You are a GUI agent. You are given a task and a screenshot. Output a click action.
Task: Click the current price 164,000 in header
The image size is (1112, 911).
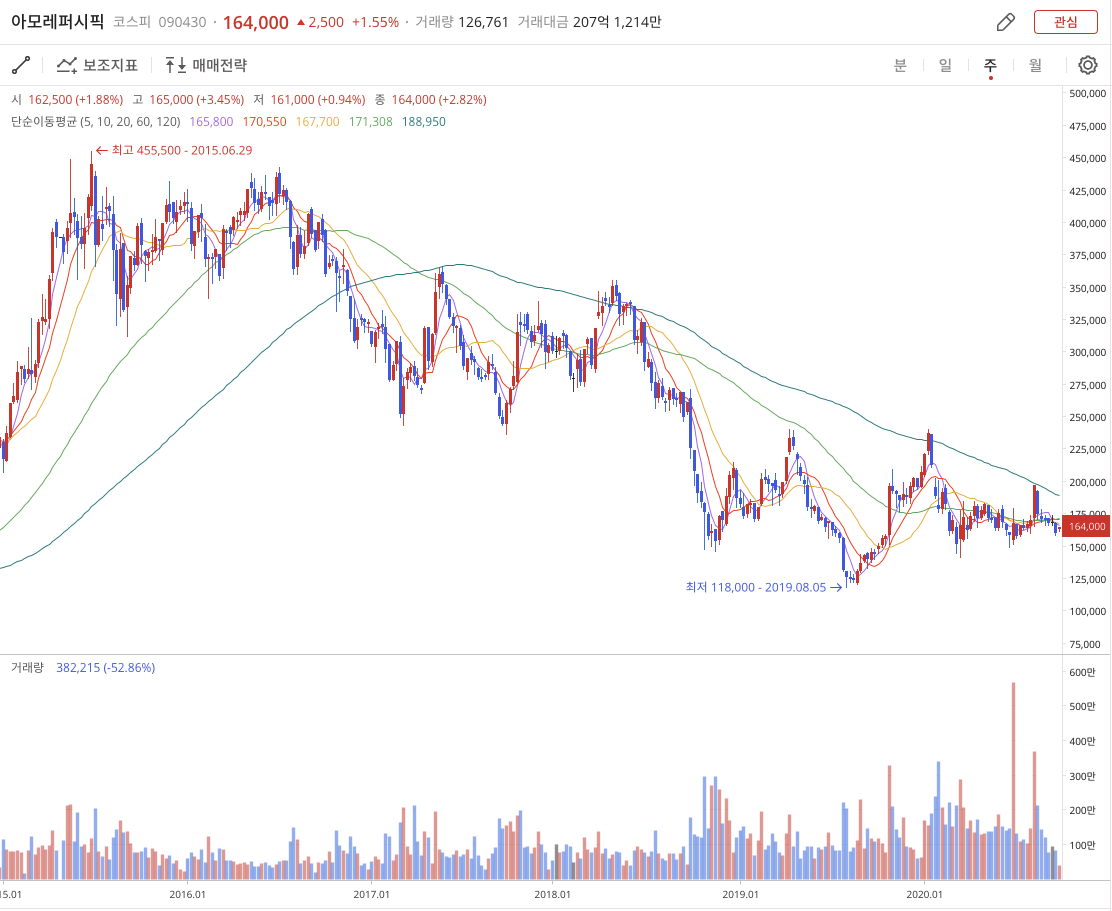point(255,23)
